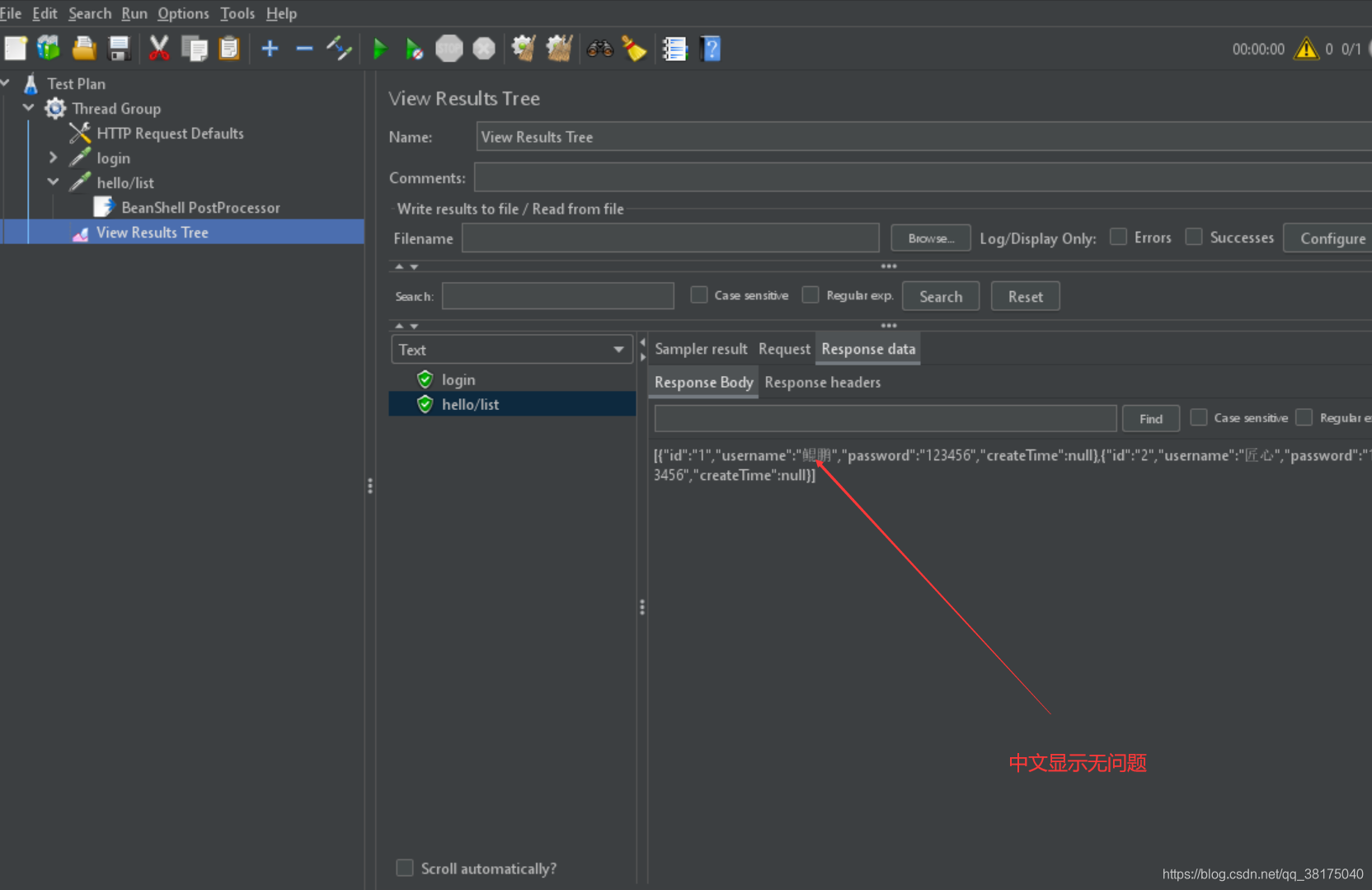Click the Toggle enable/disable icon

click(x=339, y=49)
